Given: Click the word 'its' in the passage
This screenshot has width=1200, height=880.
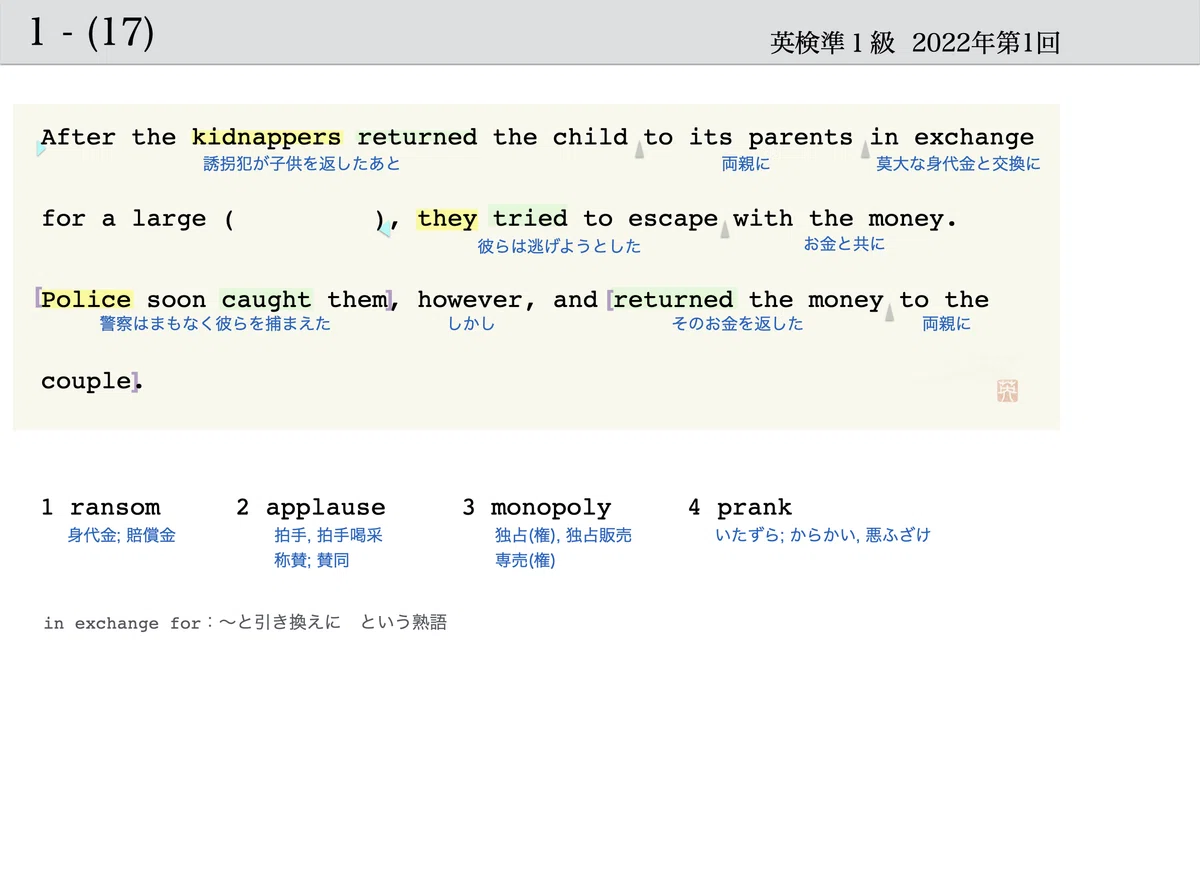Looking at the screenshot, I should click(x=710, y=137).
